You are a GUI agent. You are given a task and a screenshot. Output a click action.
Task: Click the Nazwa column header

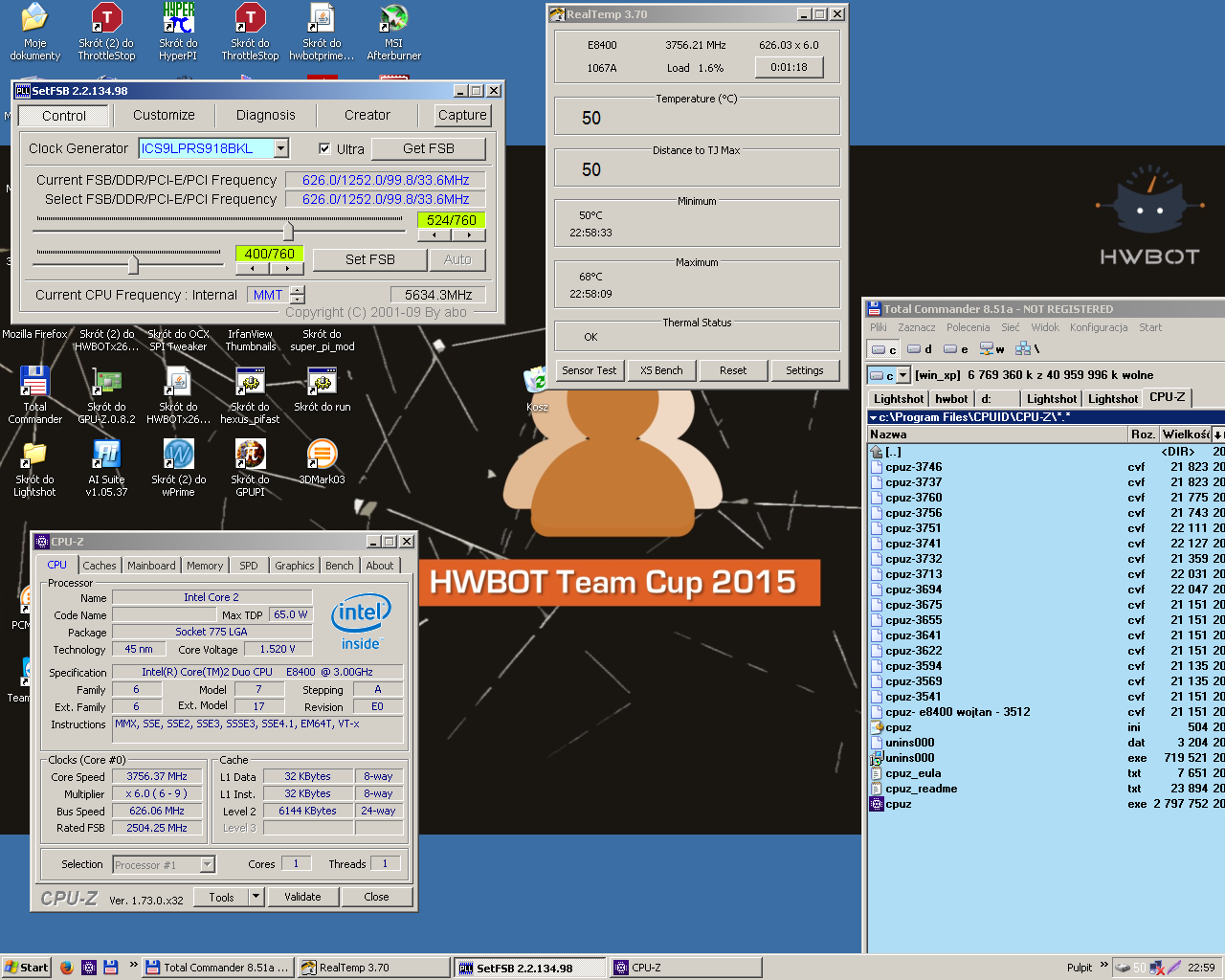point(997,434)
